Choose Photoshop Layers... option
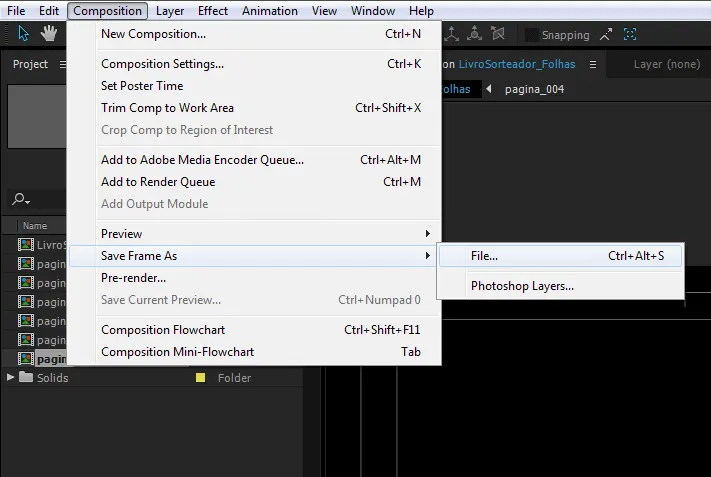711x477 pixels. click(x=560, y=286)
